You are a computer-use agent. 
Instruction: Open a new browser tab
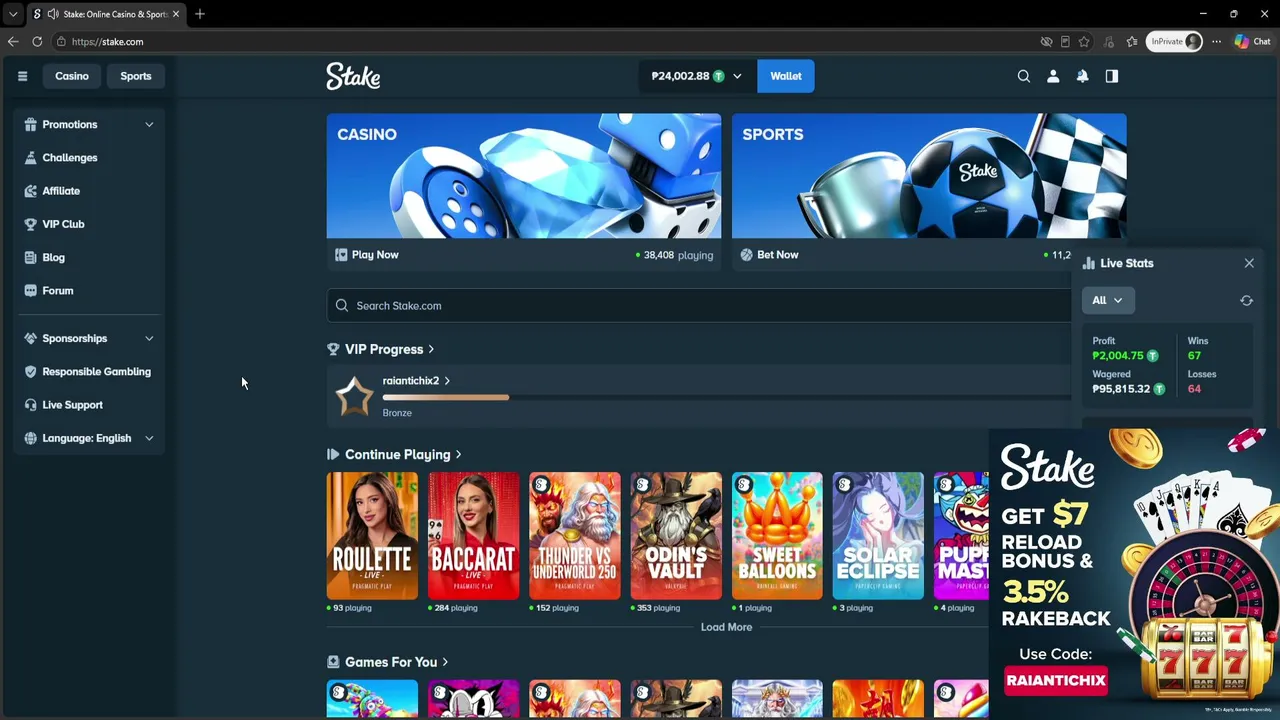coord(200,14)
